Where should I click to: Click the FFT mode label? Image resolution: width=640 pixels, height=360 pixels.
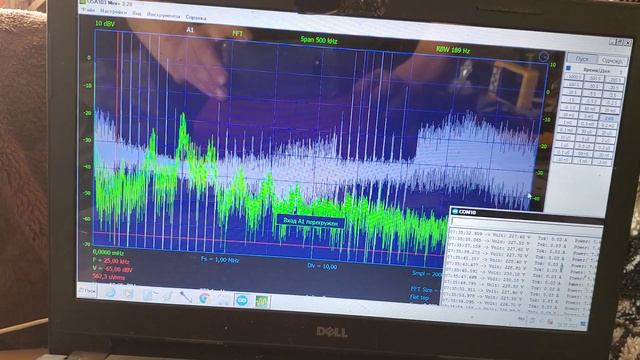pos(238,33)
